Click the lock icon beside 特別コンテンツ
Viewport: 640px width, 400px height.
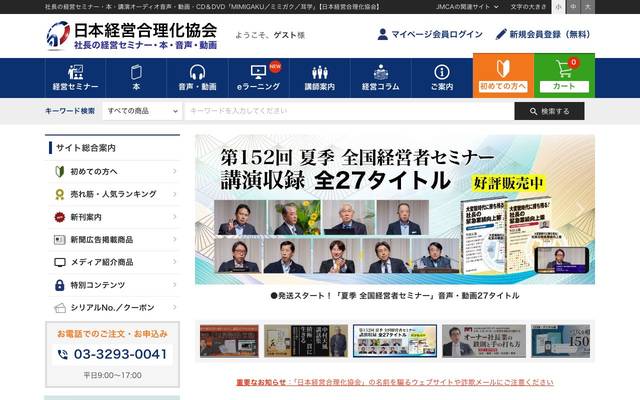pos(60,285)
